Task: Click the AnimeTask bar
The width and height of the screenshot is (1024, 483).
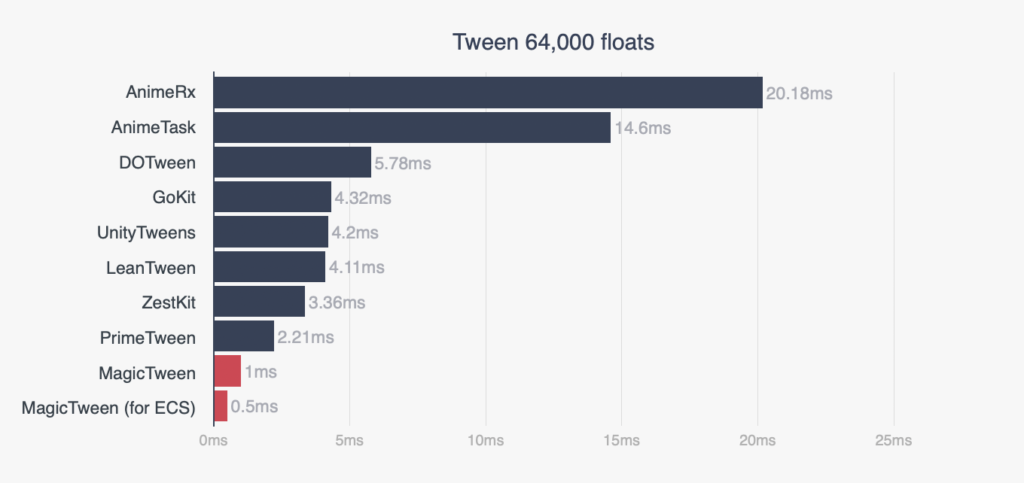Action: point(411,128)
